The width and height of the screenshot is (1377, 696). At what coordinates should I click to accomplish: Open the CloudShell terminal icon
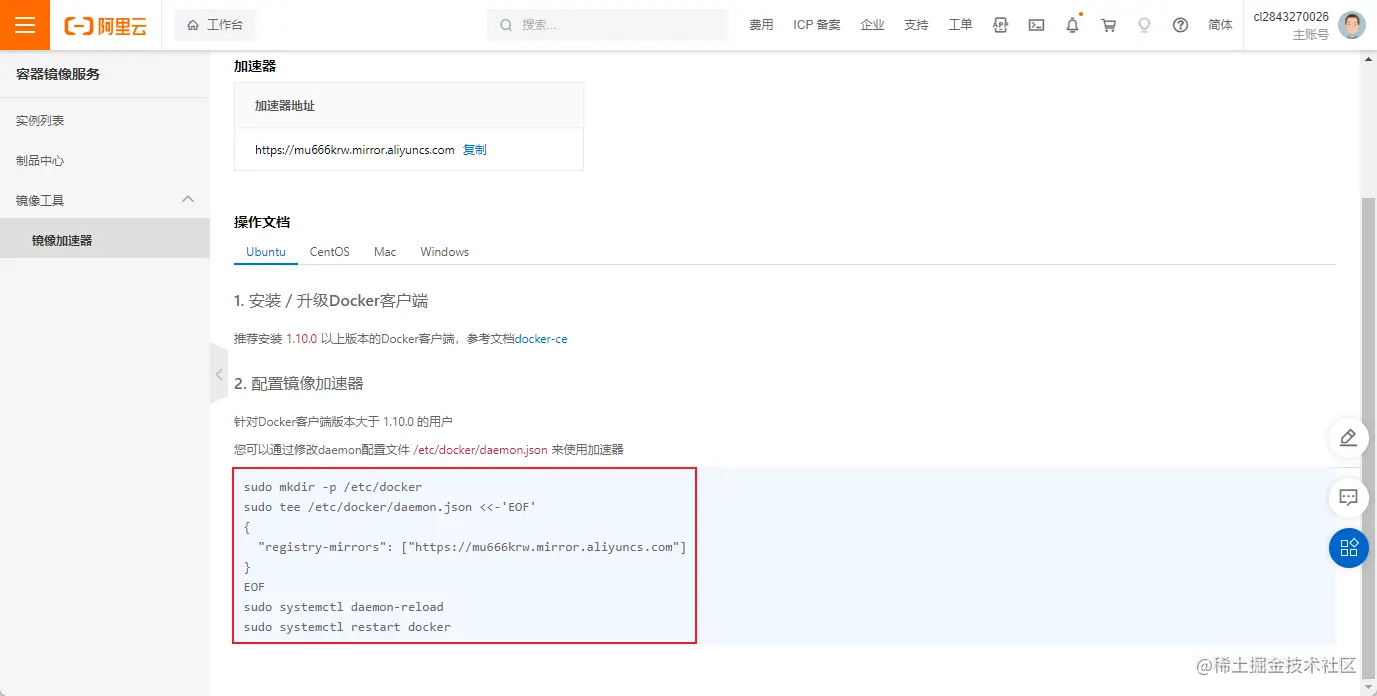1036,24
